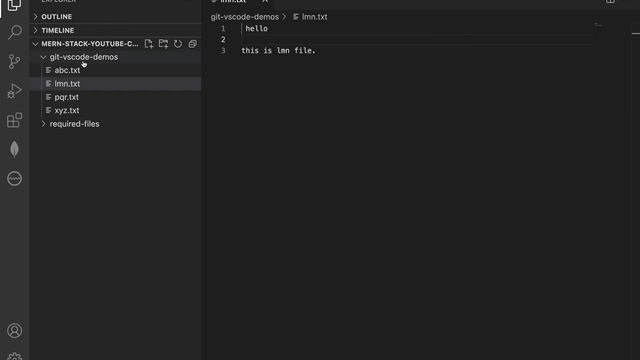Click line number 2 in the gutter
Image resolution: width=640 pixels, height=360 pixels.
[x=223, y=40]
